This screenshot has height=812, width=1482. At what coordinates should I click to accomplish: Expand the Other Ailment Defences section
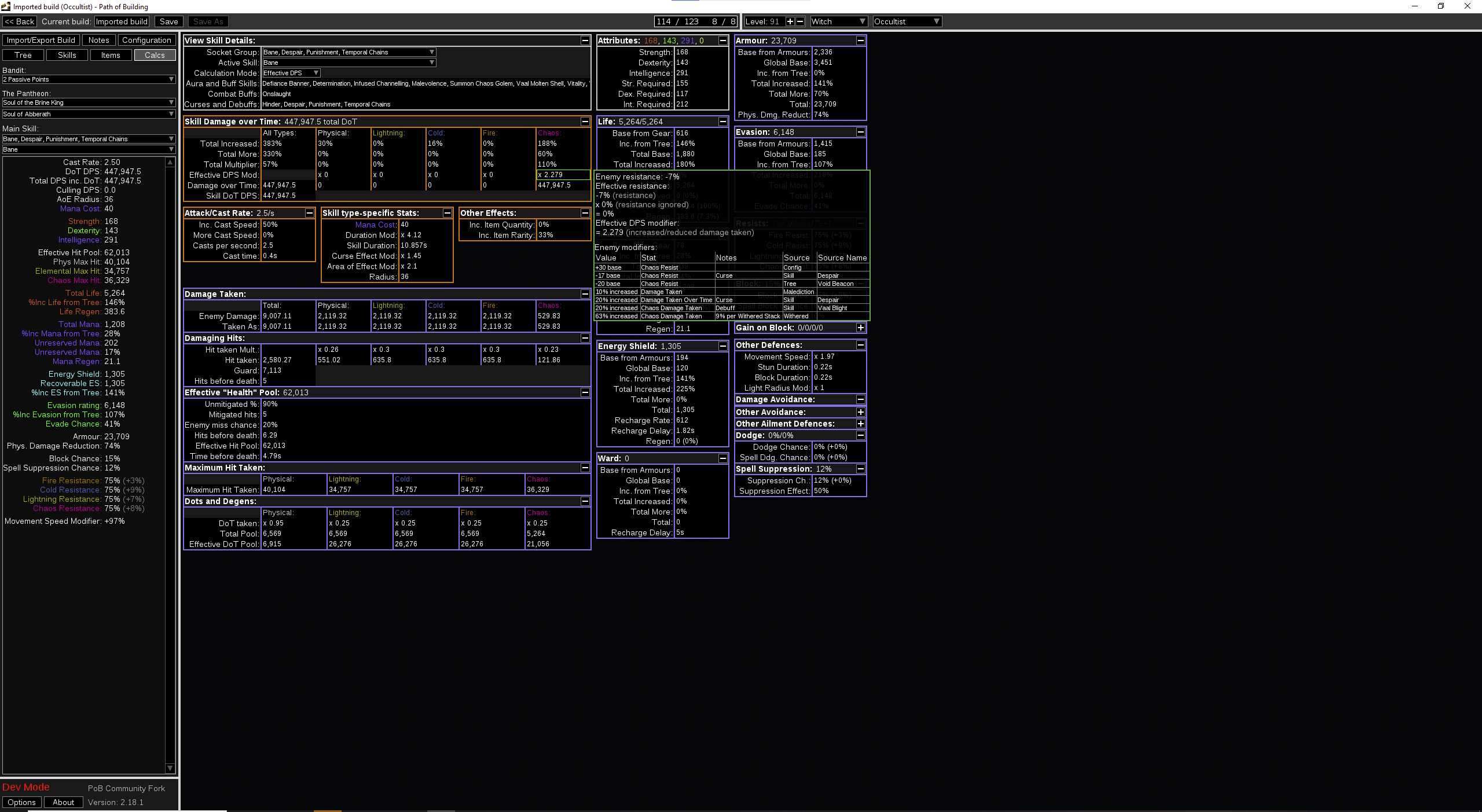pyautogui.click(x=860, y=424)
